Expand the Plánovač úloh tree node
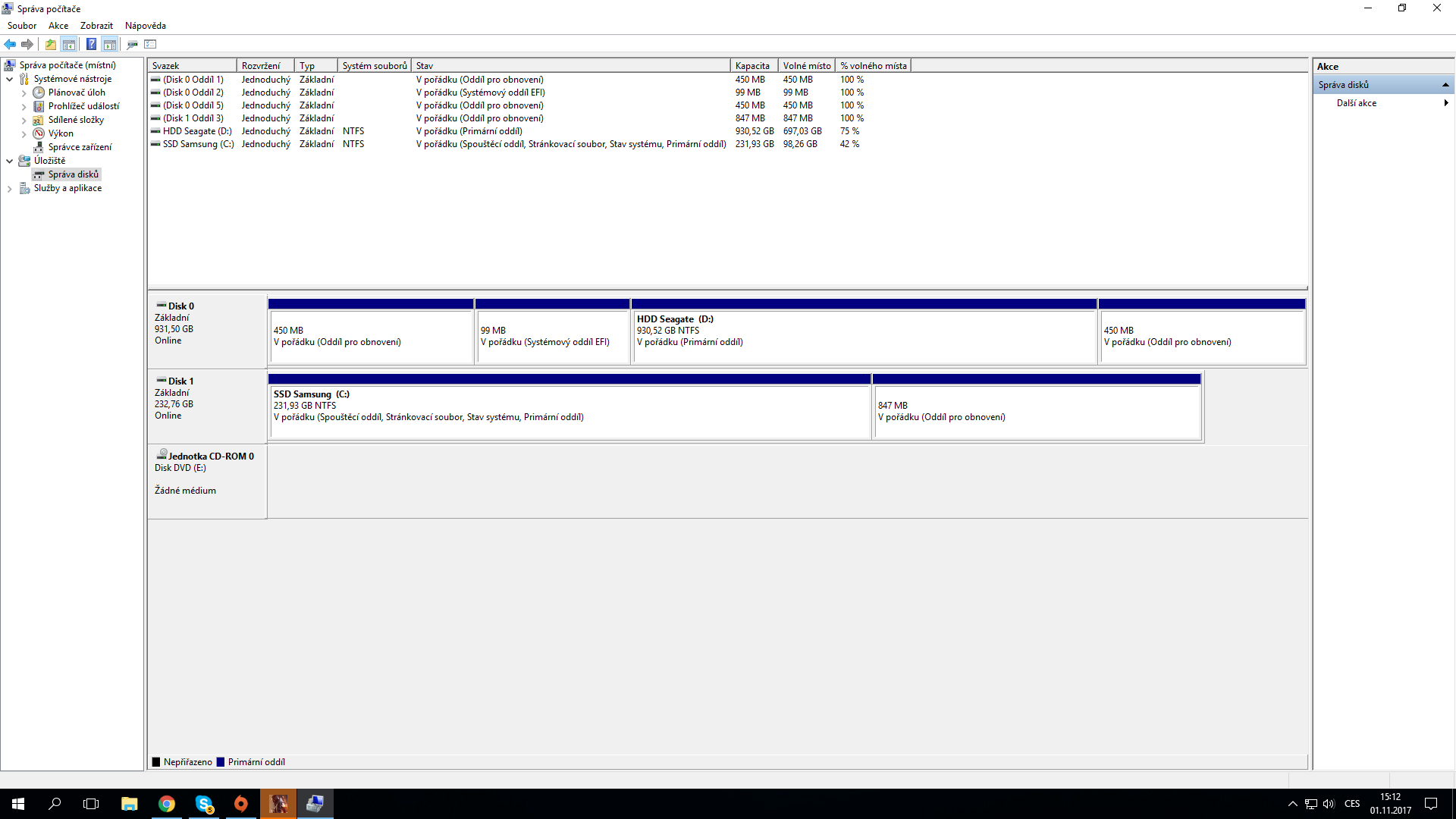 pos(24,93)
